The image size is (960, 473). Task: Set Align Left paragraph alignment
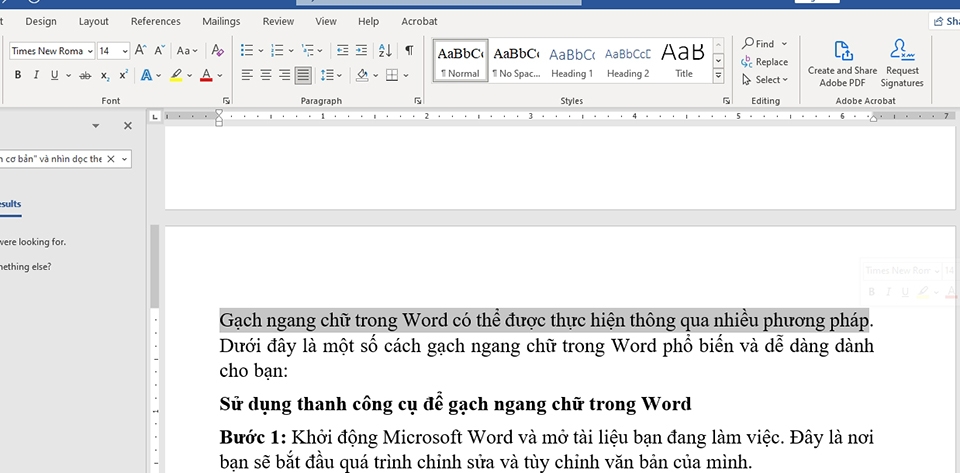[247, 75]
